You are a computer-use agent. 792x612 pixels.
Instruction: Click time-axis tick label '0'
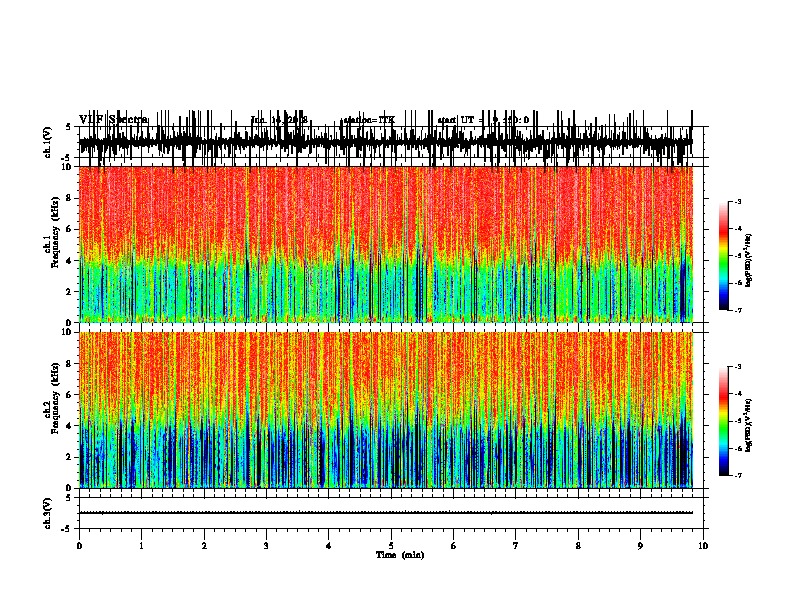(x=79, y=546)
